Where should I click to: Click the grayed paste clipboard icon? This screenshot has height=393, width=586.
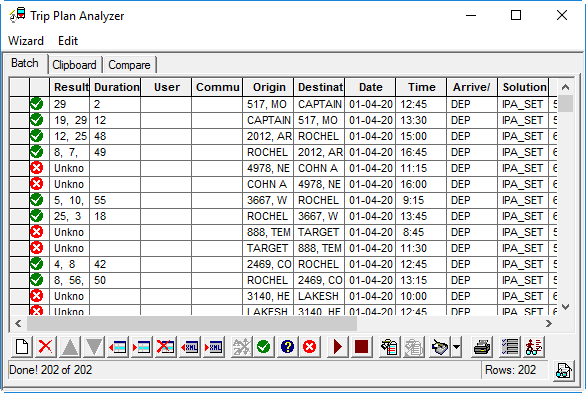pyautogui.click(x=414, y=347)
